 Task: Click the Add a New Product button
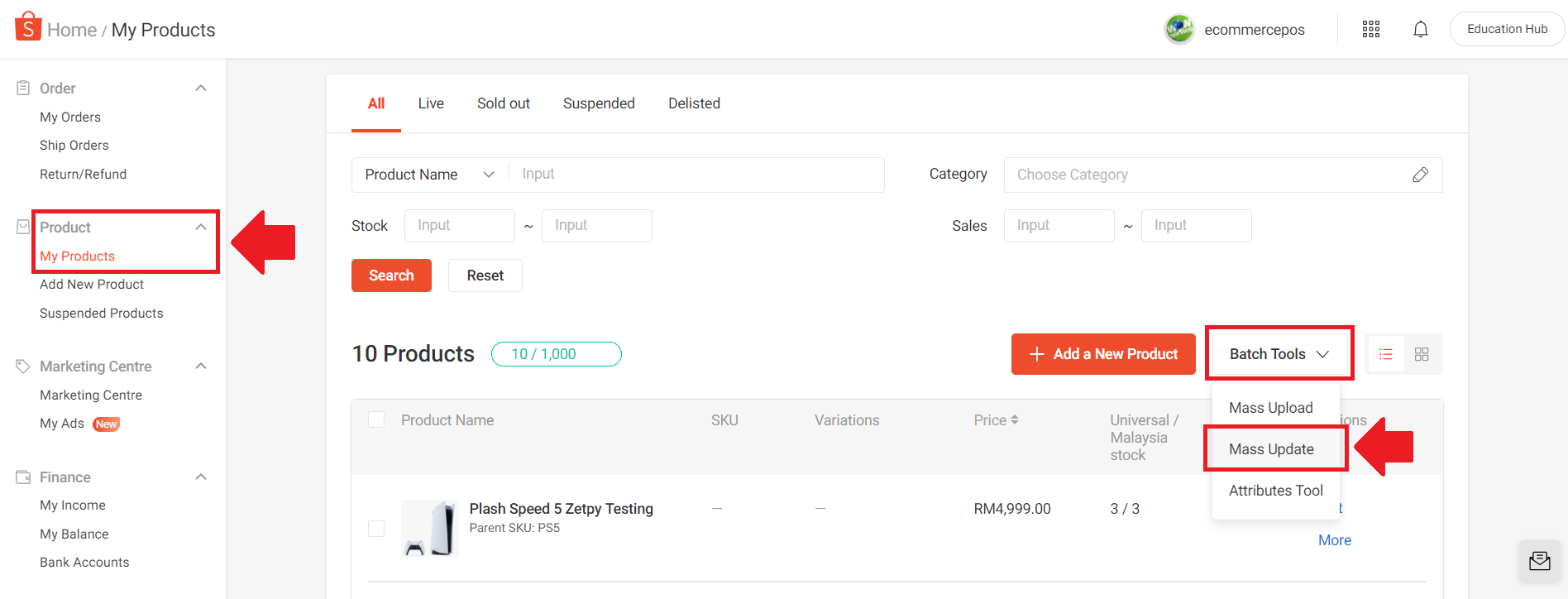[x=1103, y=354]
